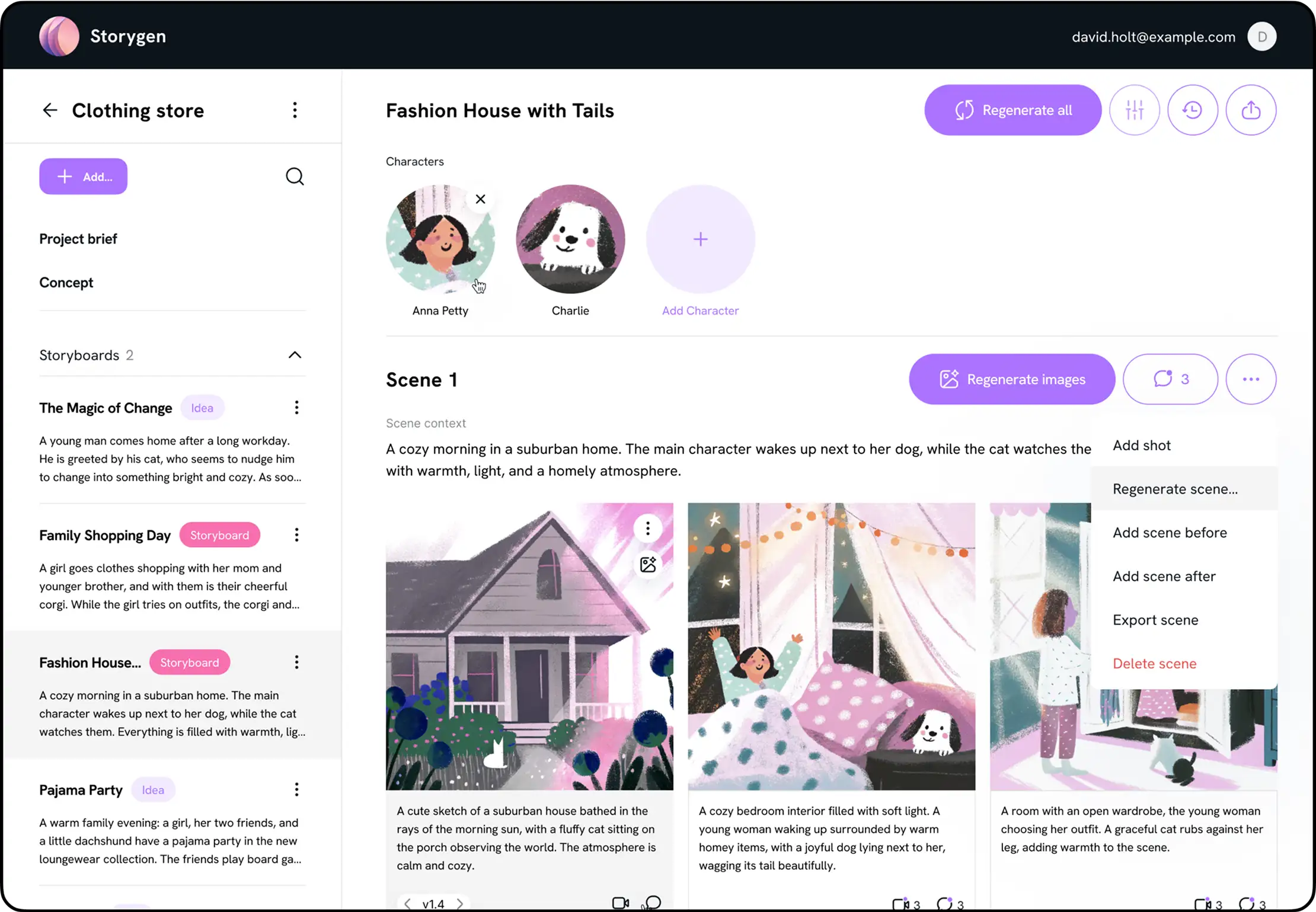
Task: Click the Regenerate all button
Action: [x=1012, y=110]
